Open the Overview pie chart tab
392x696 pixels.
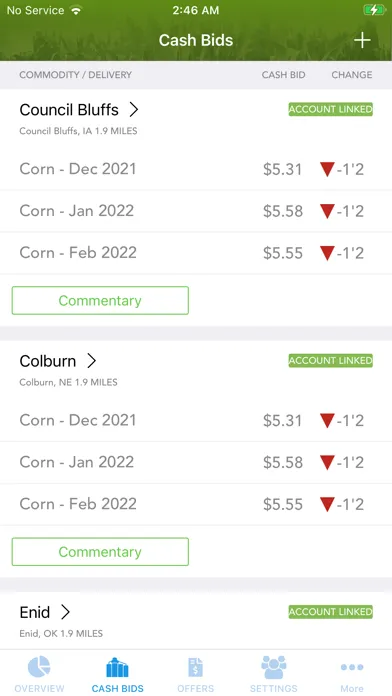(39, 667)
